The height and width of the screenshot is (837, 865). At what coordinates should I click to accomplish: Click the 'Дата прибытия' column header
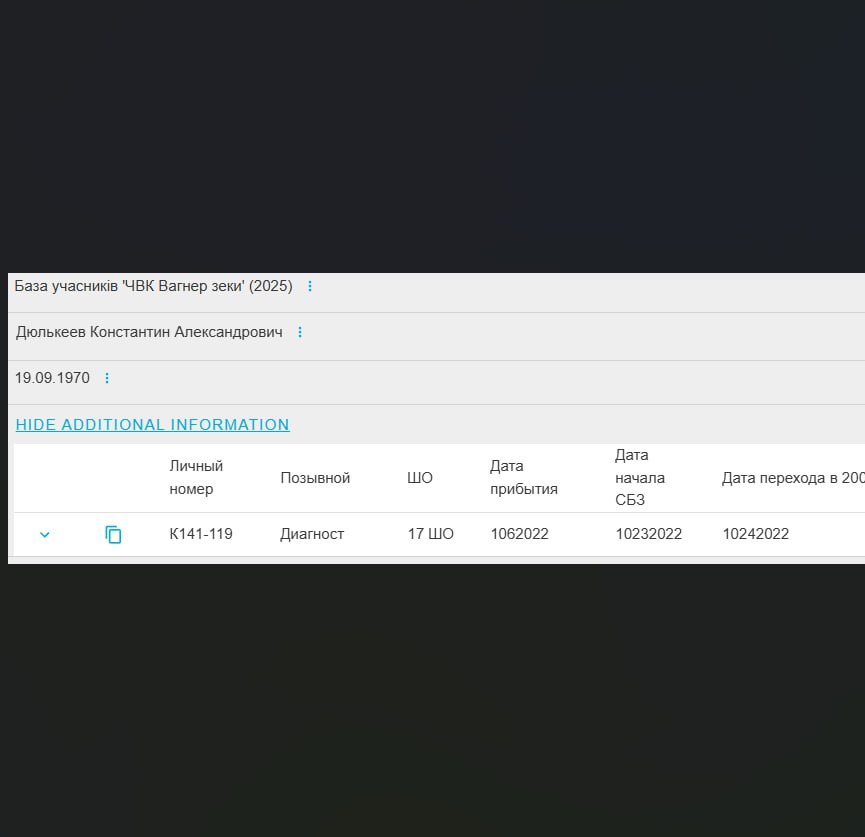point(523,477)
